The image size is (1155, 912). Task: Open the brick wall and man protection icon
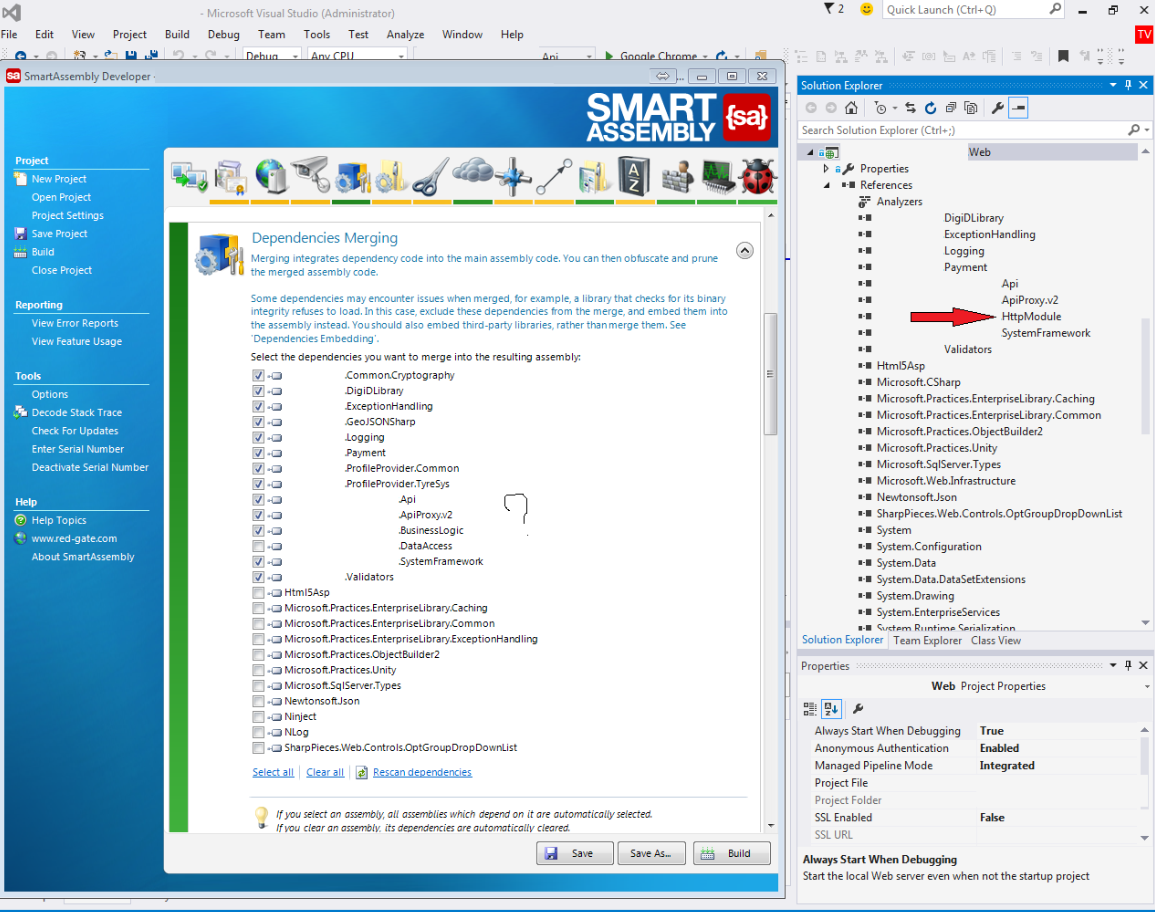pos(676,176)
